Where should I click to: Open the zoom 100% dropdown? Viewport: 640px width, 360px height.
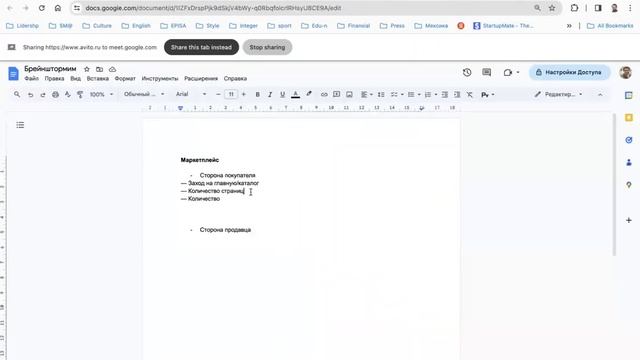coord(101,95)
